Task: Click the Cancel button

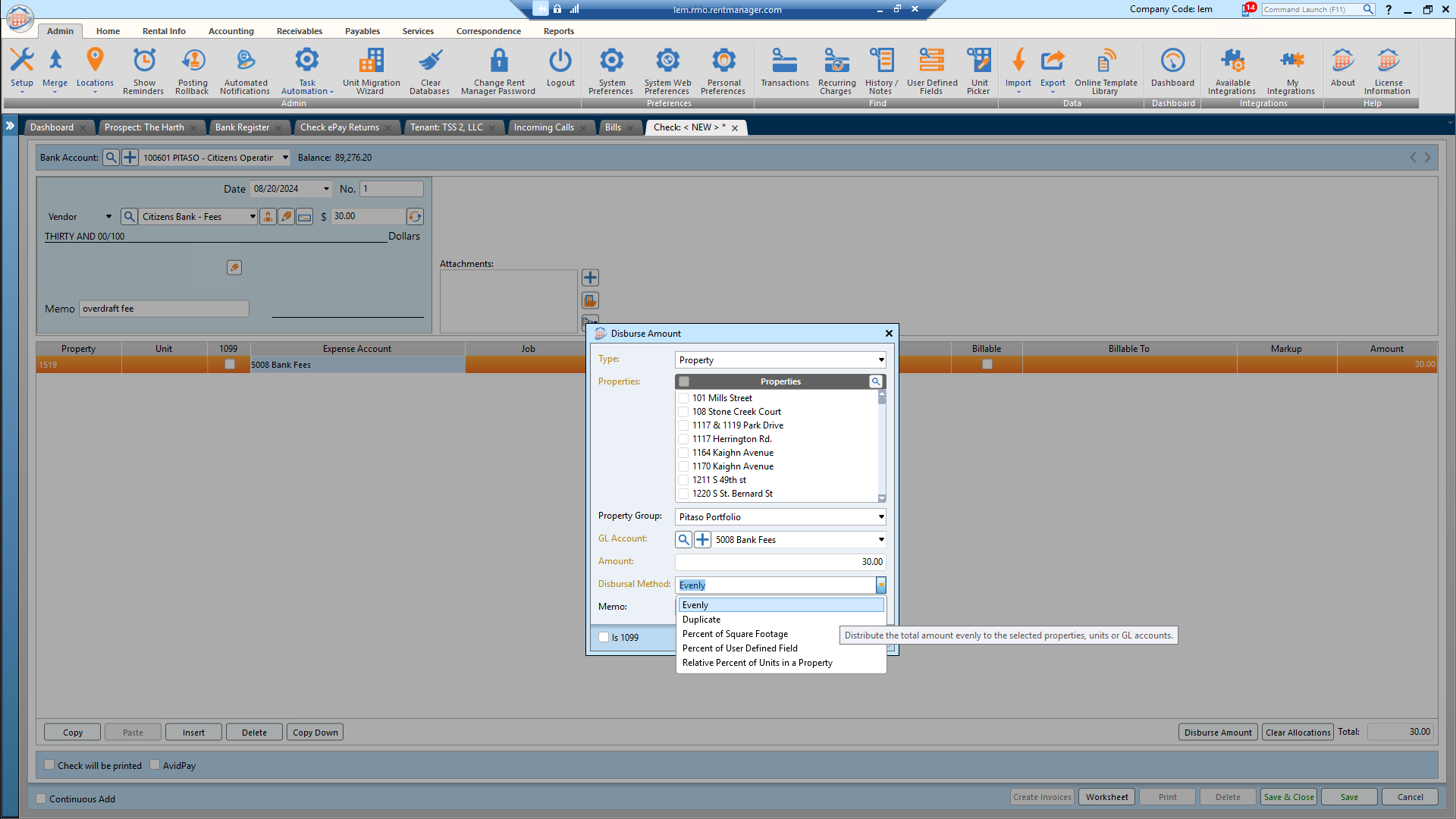Action: (x=1410, y=797)
